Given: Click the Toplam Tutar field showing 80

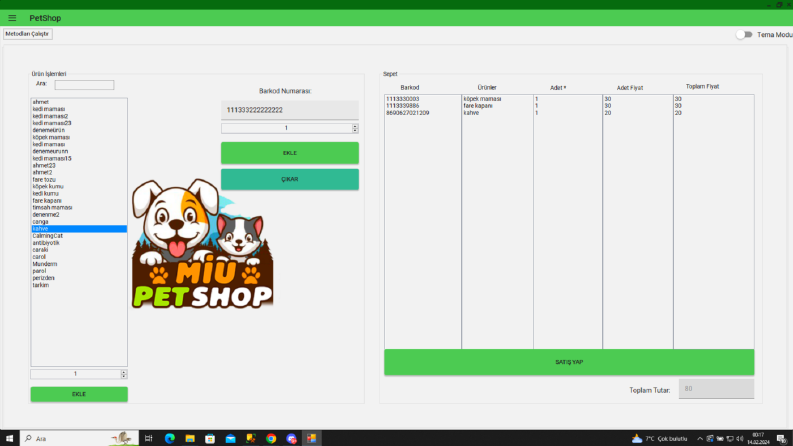Looking at the screenshot, I should tap(716, 389).
